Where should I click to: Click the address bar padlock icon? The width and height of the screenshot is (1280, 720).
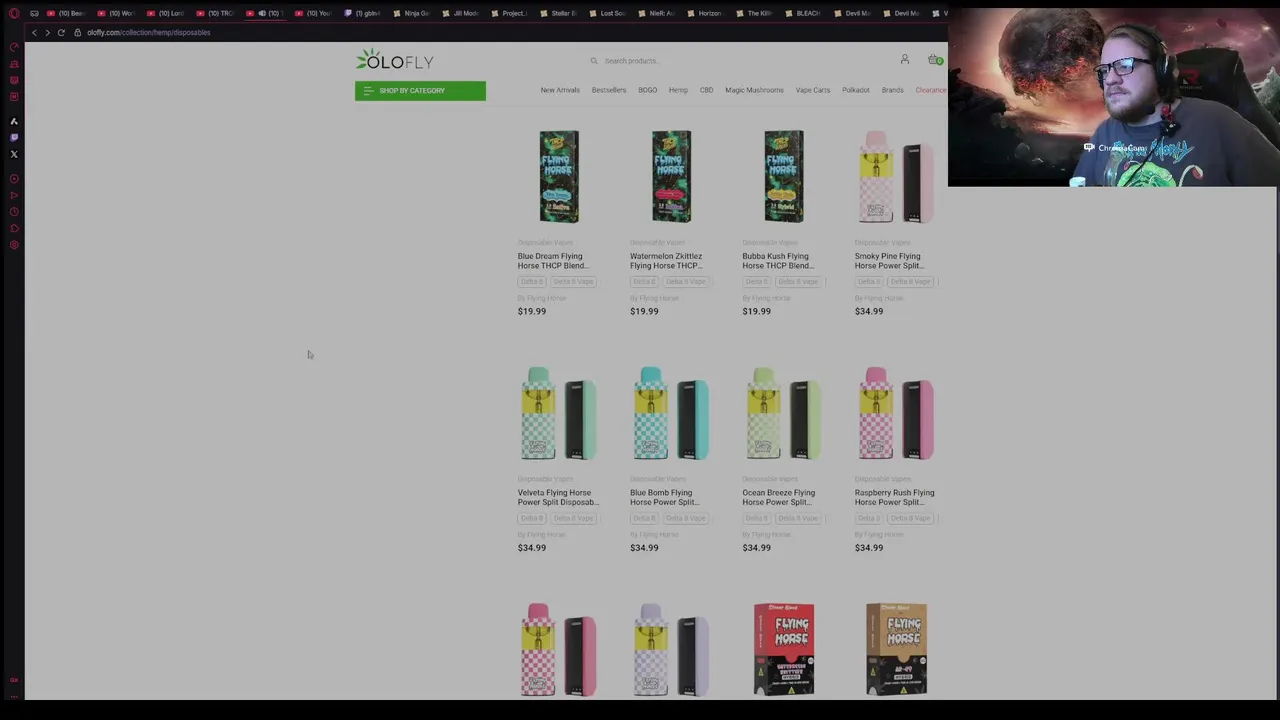point(77,33)
